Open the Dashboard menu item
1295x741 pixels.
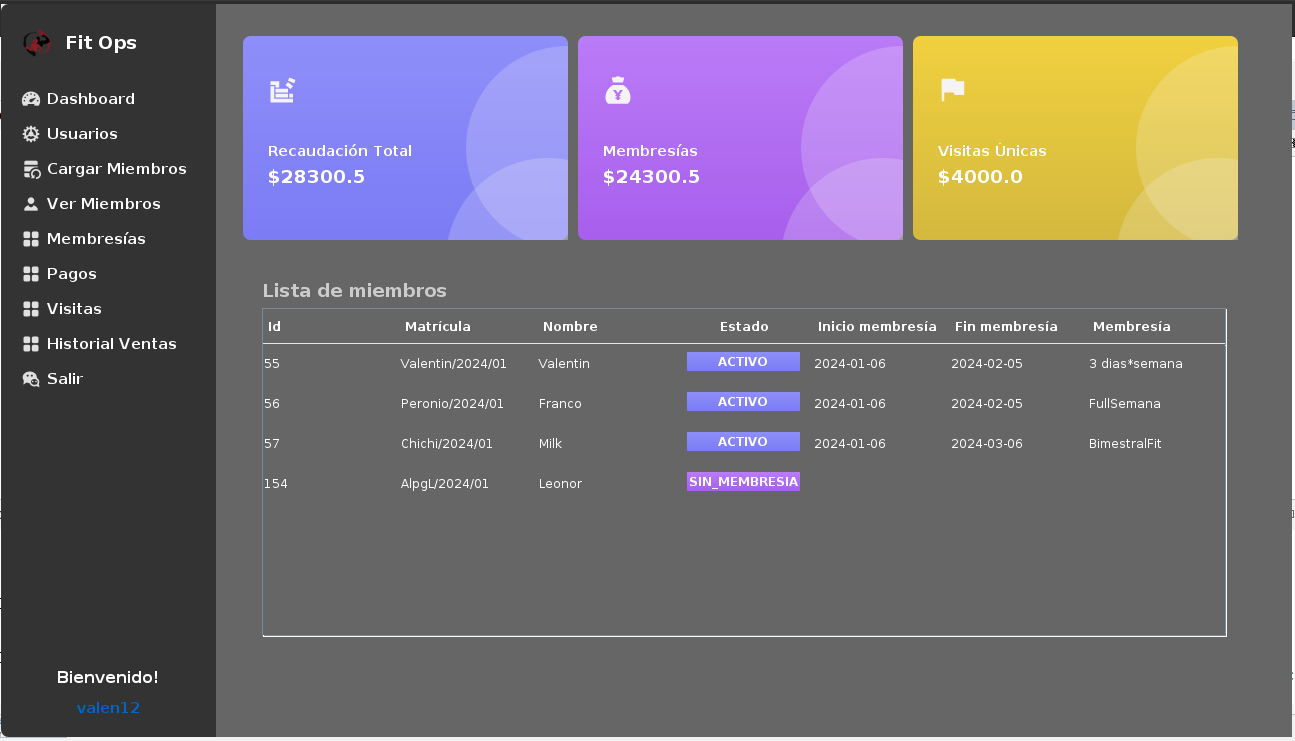[91, 99]
